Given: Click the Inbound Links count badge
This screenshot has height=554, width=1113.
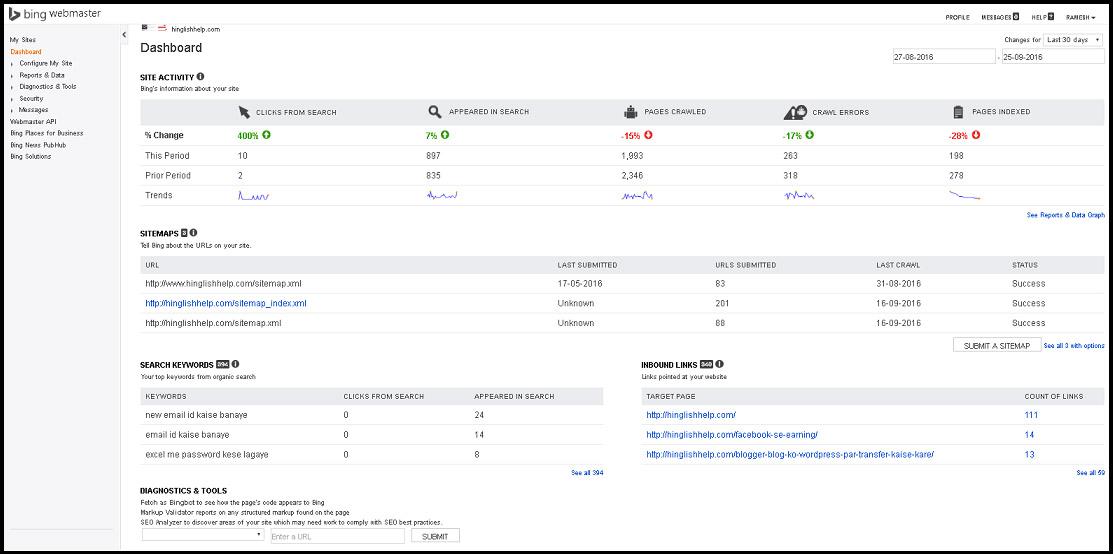Looking at the screenshot, I should [706, 364].
